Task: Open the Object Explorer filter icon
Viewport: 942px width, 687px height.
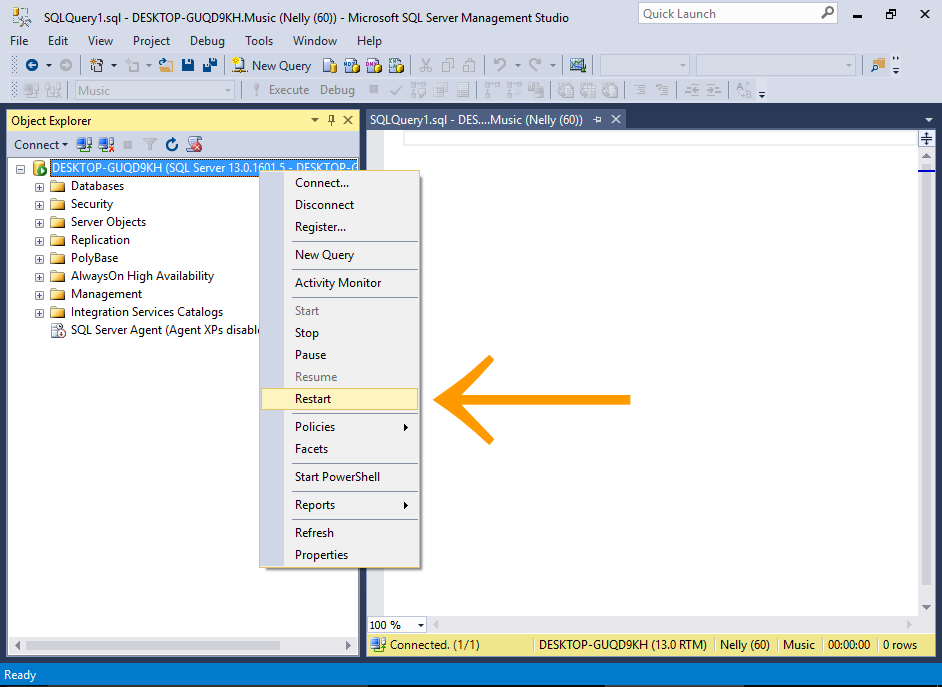Action: [150, 144]
